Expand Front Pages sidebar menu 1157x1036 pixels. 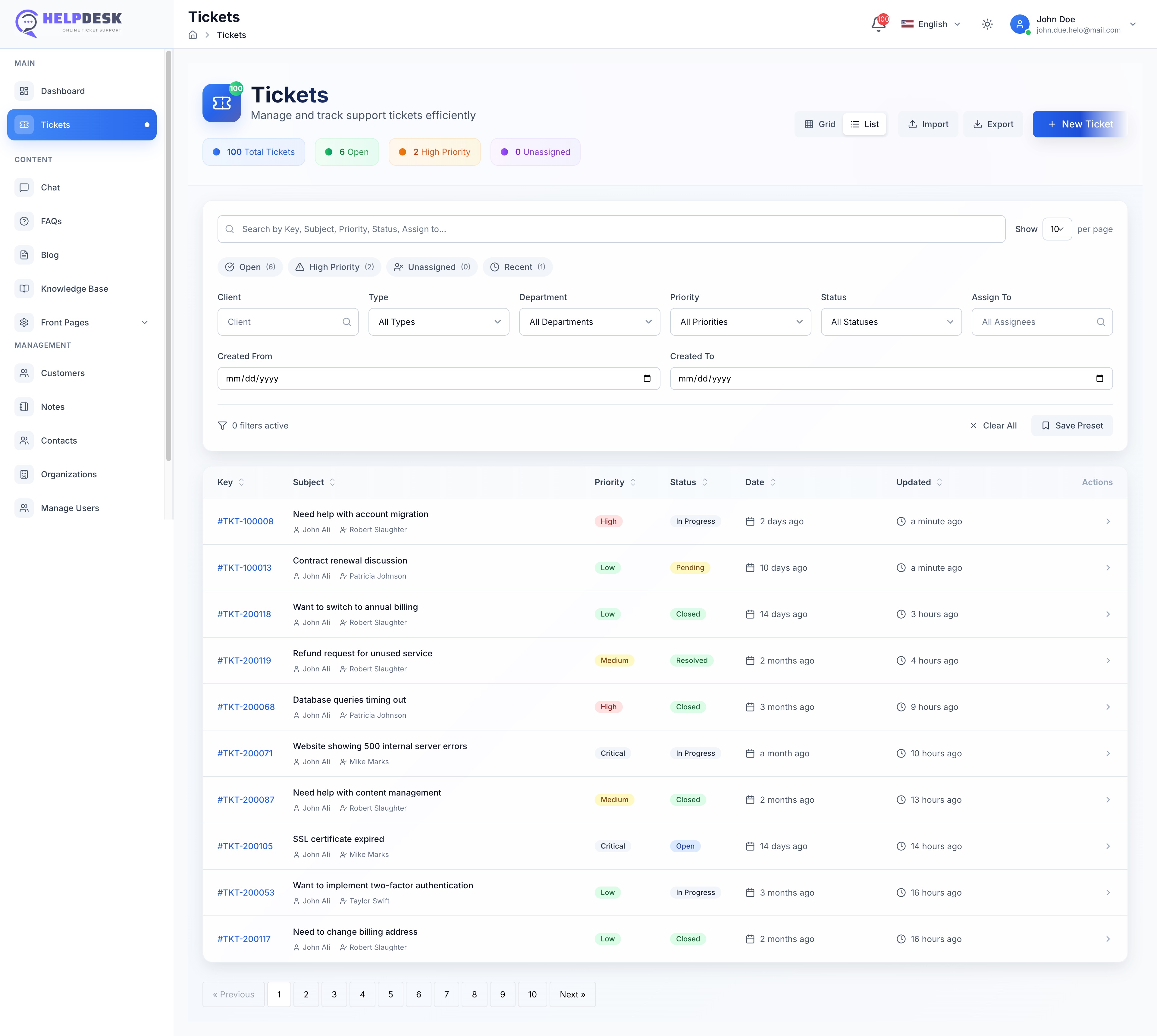(x=145, y=323)
